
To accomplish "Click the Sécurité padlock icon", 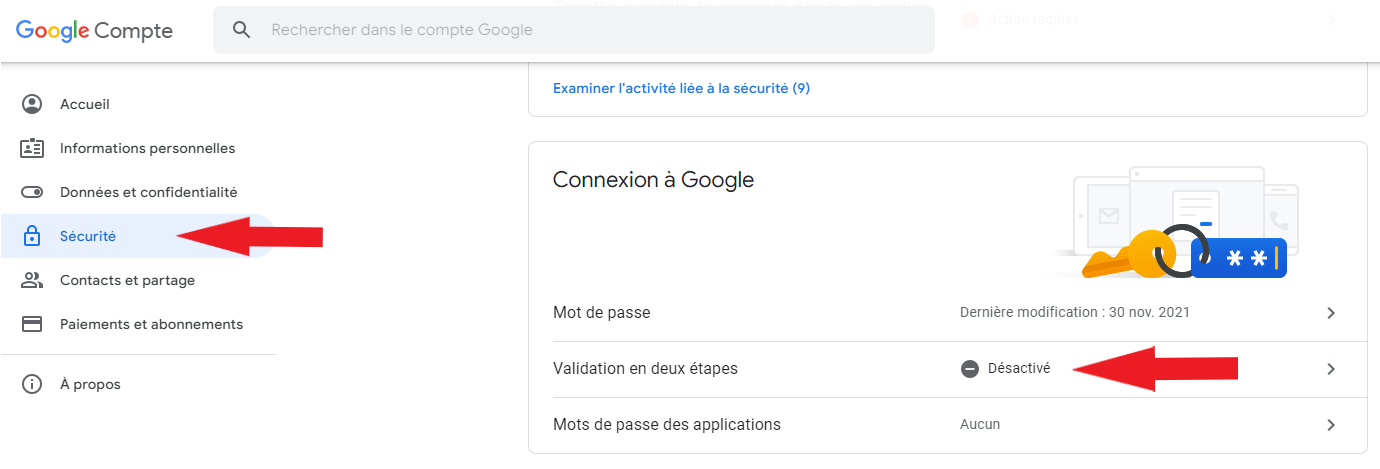I will click(x=32, y=236).
